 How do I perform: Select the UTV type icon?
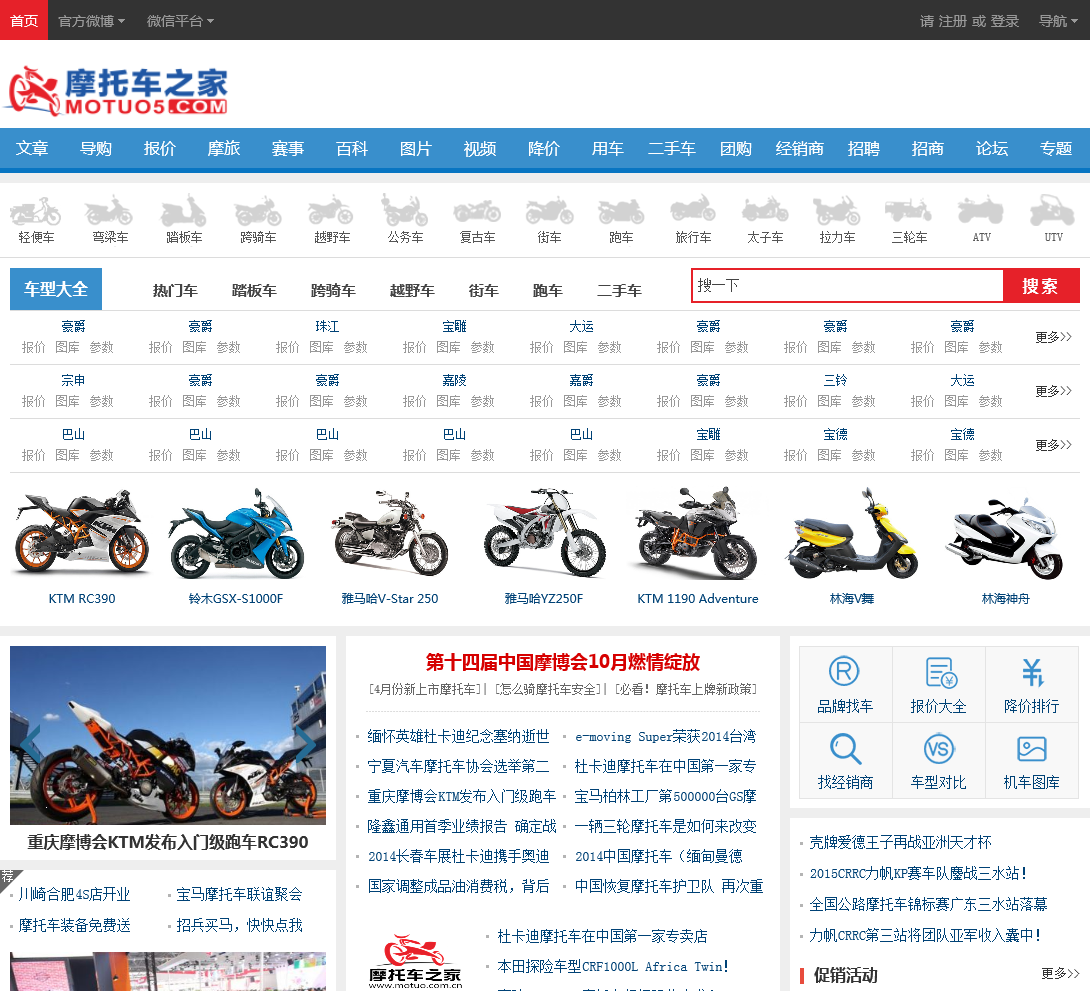point(1053,211)
